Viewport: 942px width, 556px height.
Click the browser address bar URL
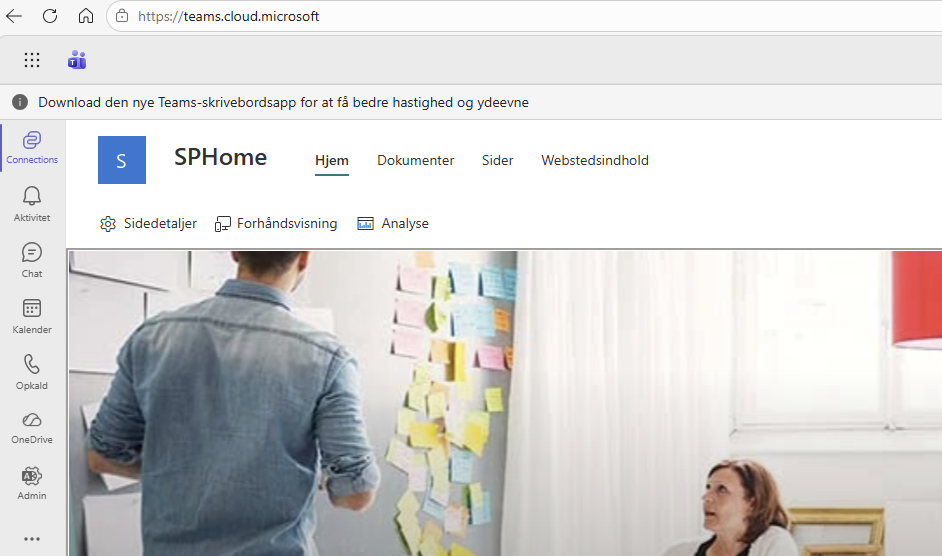pyautogui.click(x=228, y=16)
